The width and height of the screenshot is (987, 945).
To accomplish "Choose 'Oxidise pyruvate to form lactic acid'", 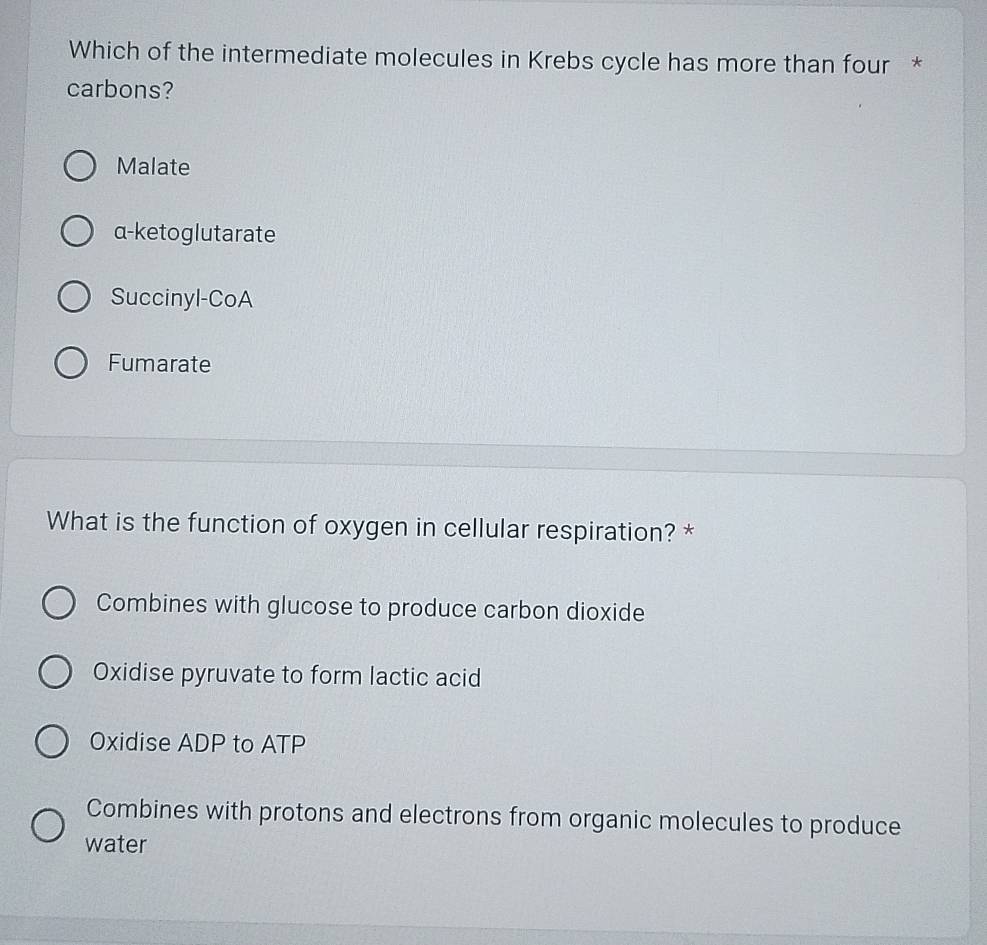I will pos(57,670).
